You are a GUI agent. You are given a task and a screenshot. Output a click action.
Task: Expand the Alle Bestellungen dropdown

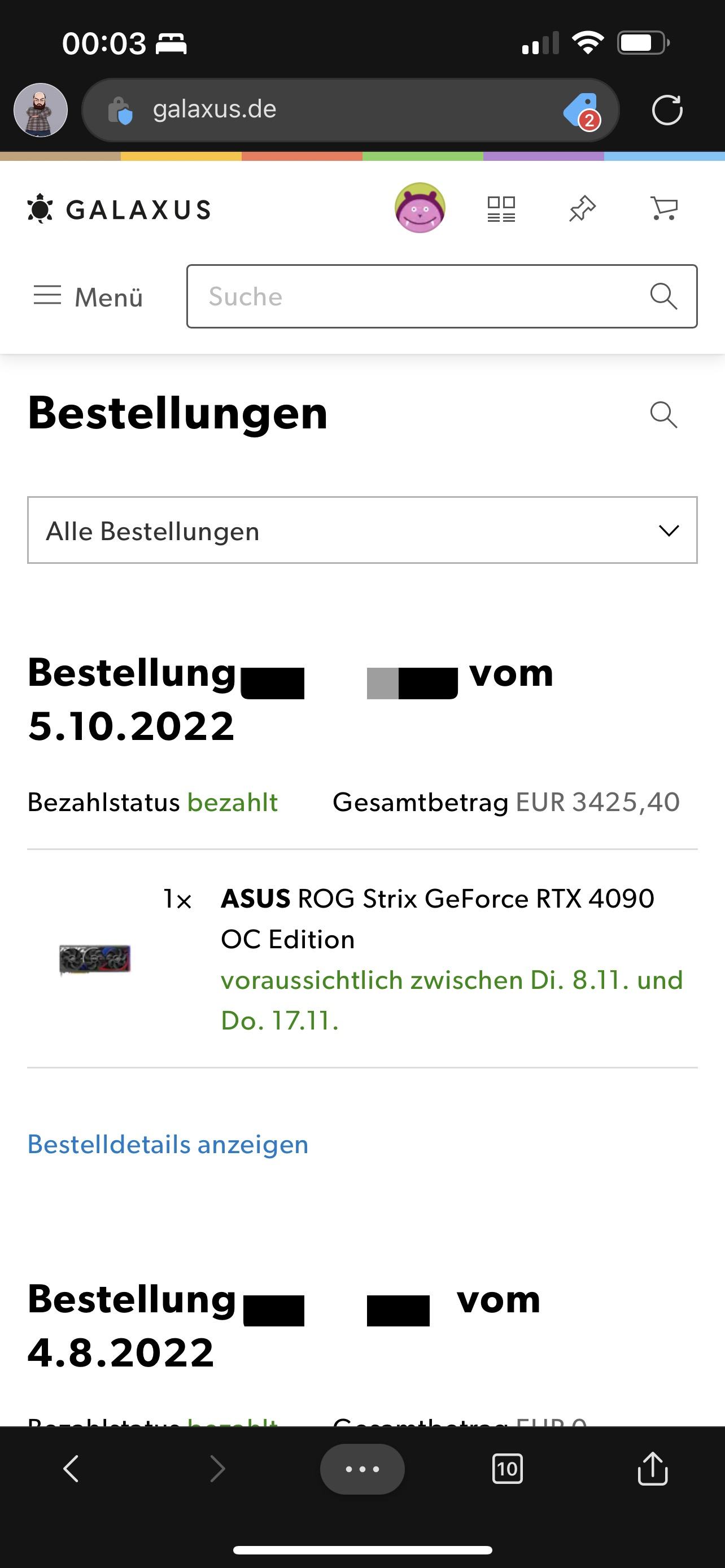pos(362,530)
